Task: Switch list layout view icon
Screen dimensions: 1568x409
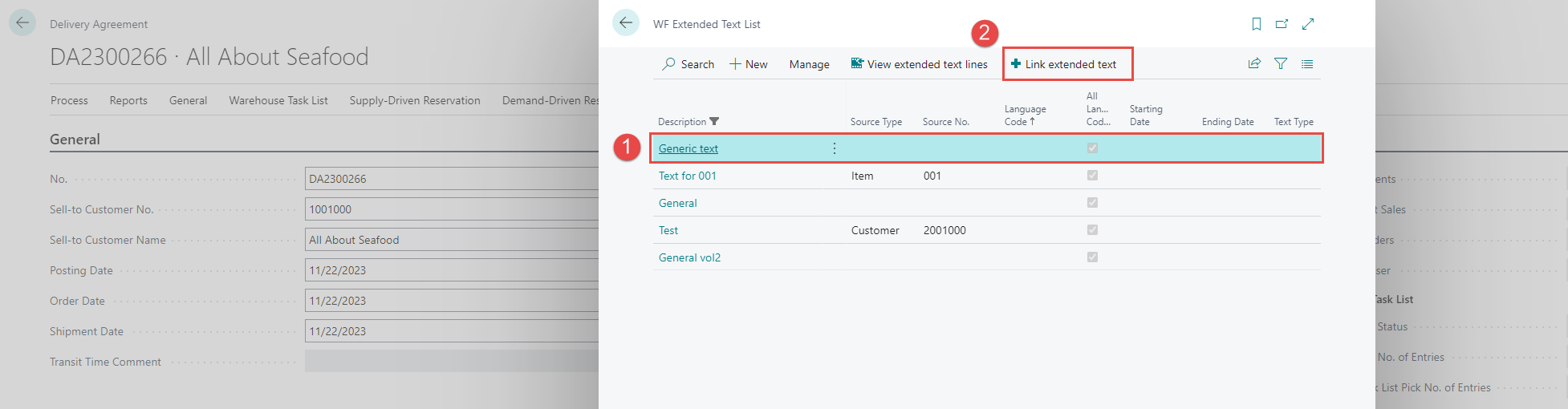Action: pyautogui.click(x=1307, y=64)
